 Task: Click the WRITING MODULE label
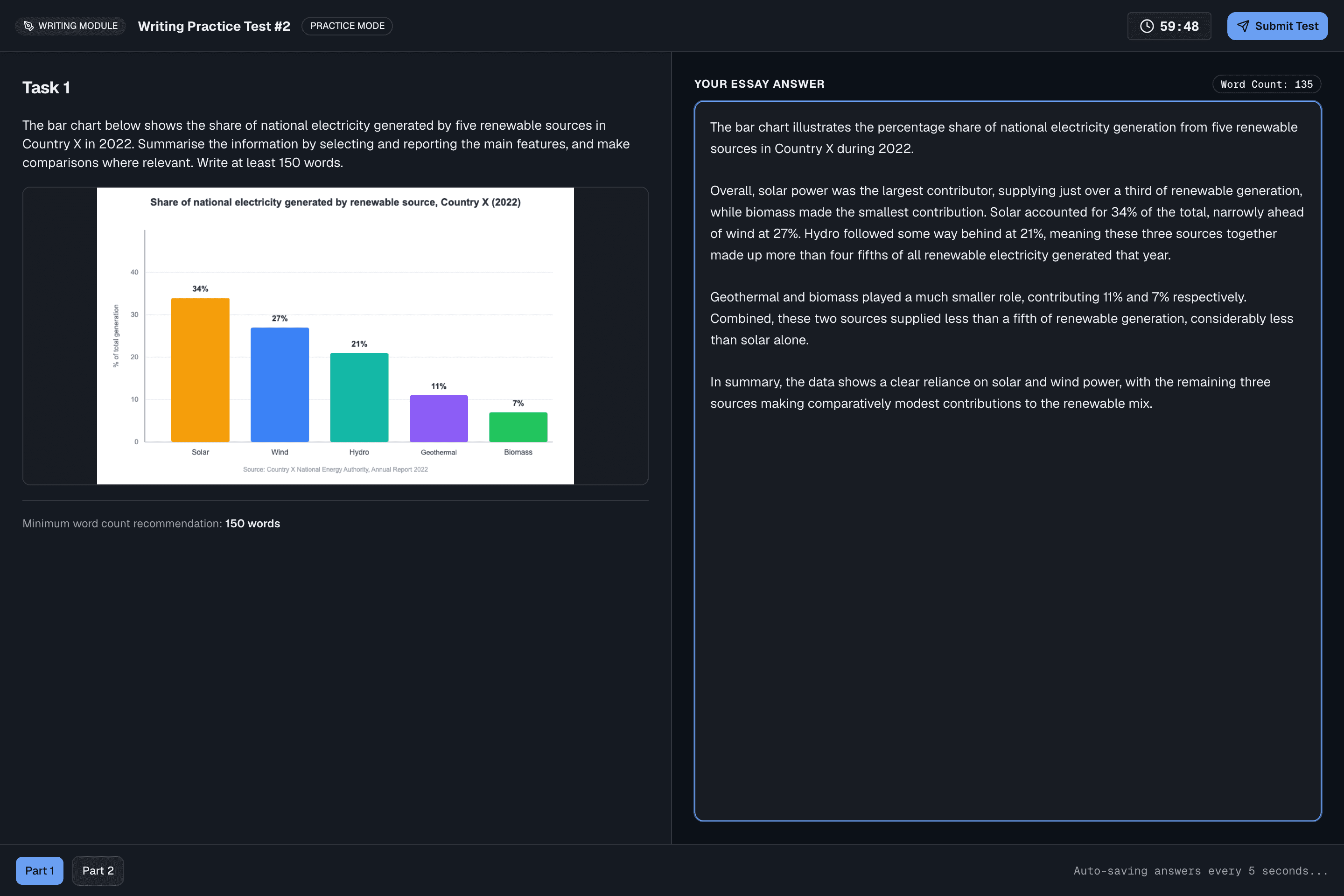click(78, 26)
